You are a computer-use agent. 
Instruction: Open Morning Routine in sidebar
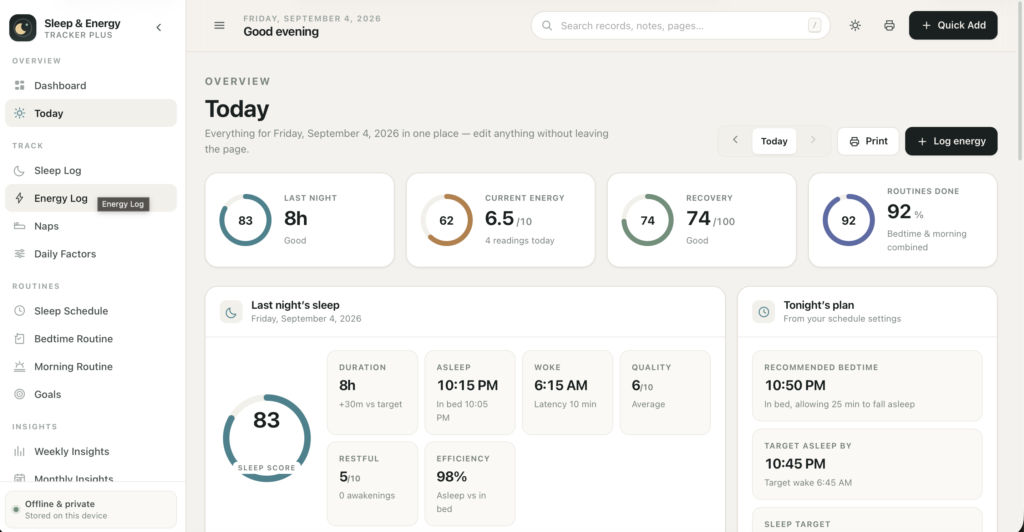point(91,366)
